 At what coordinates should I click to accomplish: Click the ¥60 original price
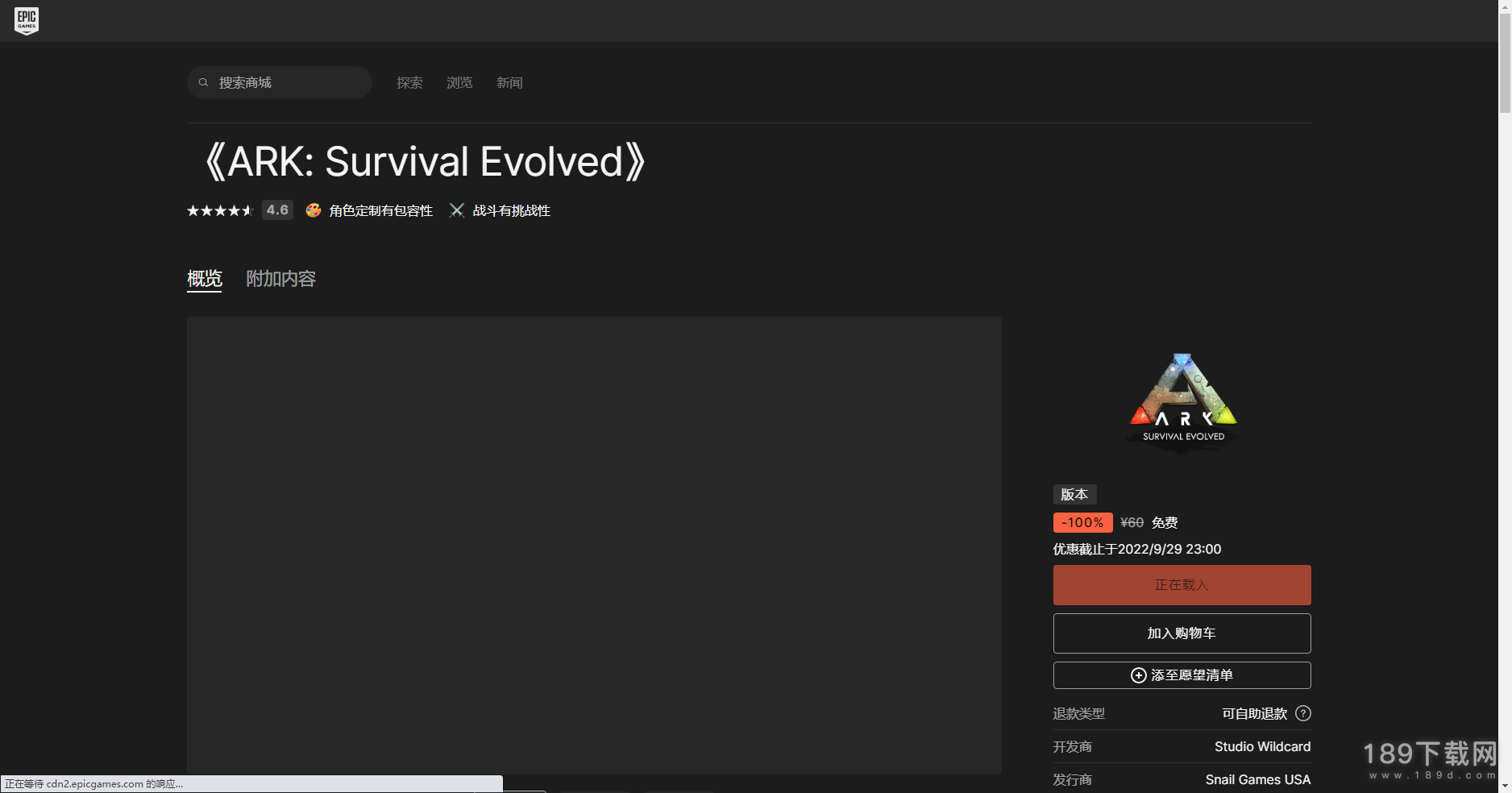(1132, 522)
